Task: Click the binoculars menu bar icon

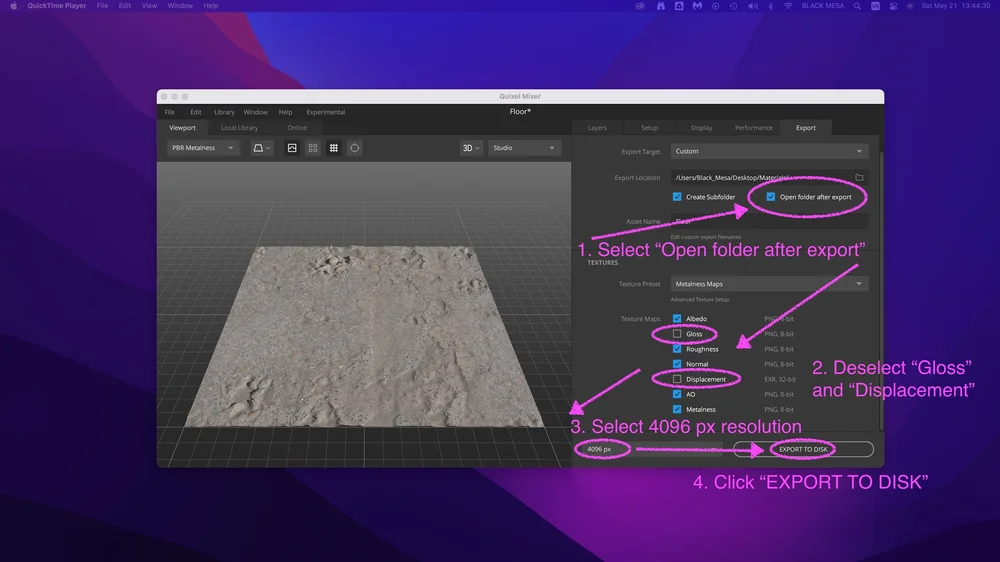Action: pos(661,6)
